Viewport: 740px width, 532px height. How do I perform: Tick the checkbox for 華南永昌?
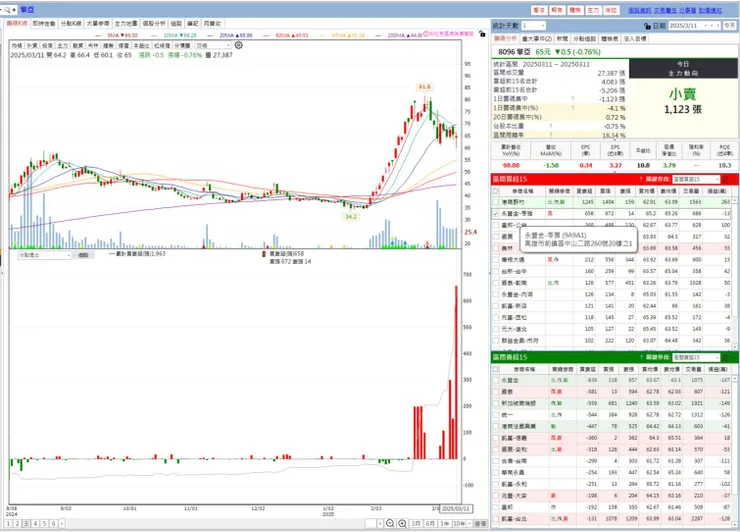[x=496, y=472]
